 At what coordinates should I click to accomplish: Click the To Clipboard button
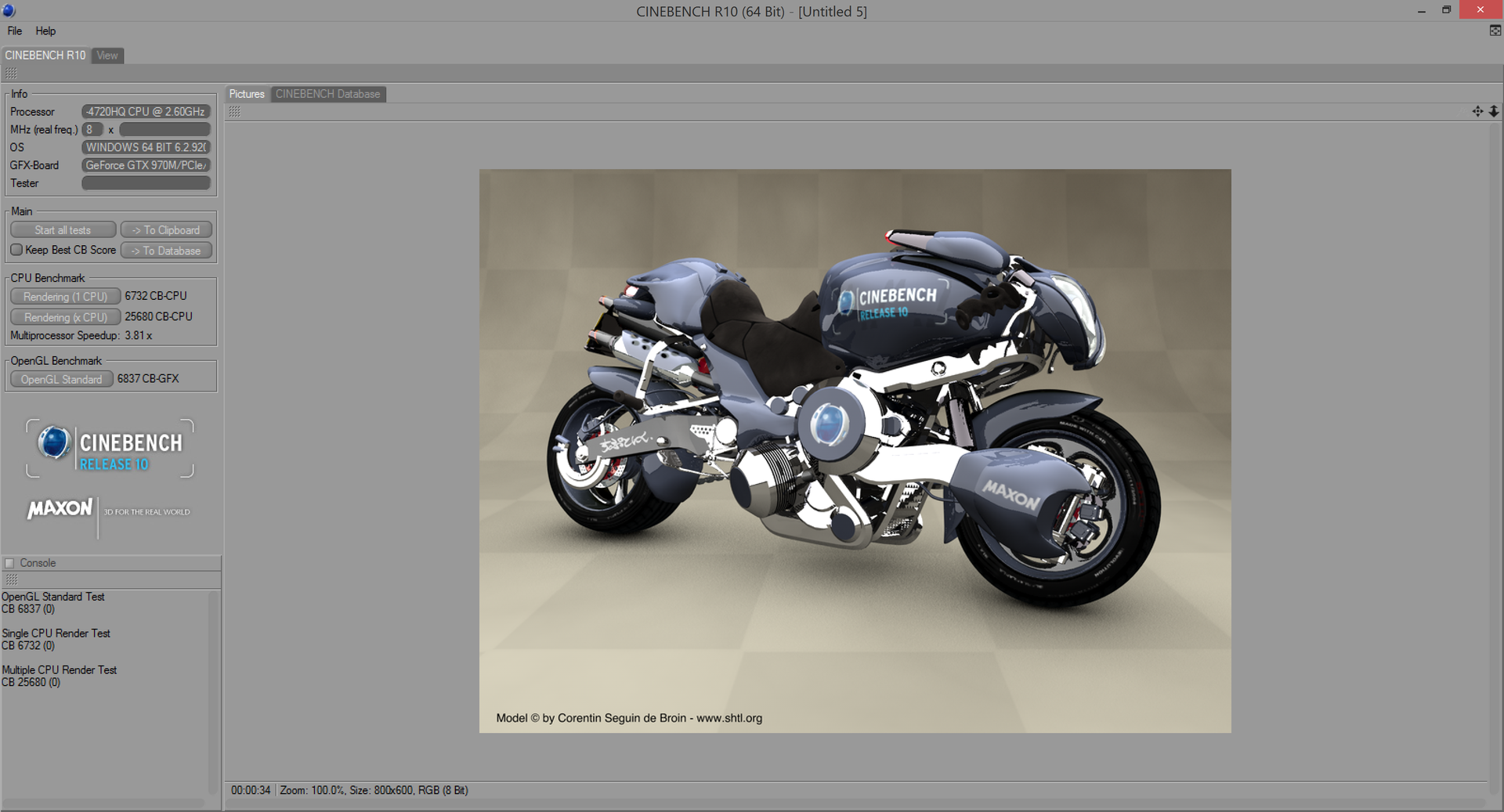point(166,230)
